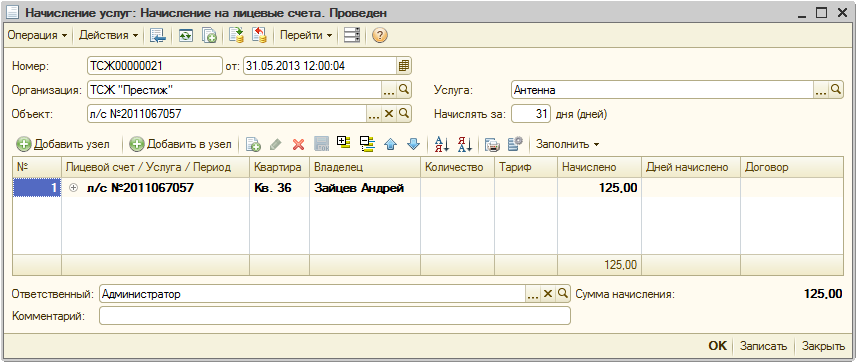Move the row up with the blue arrow

(390, 144)
